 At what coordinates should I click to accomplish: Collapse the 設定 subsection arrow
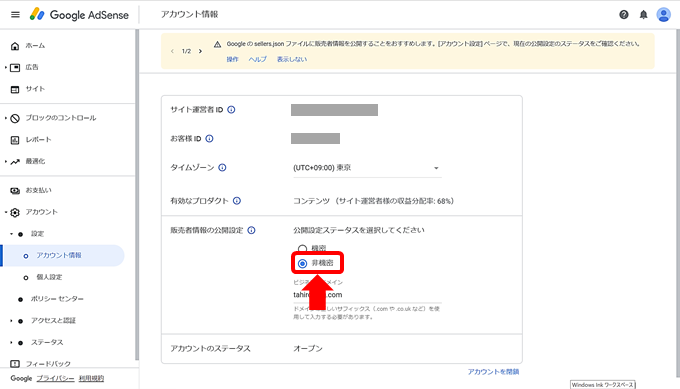(11, 234)
